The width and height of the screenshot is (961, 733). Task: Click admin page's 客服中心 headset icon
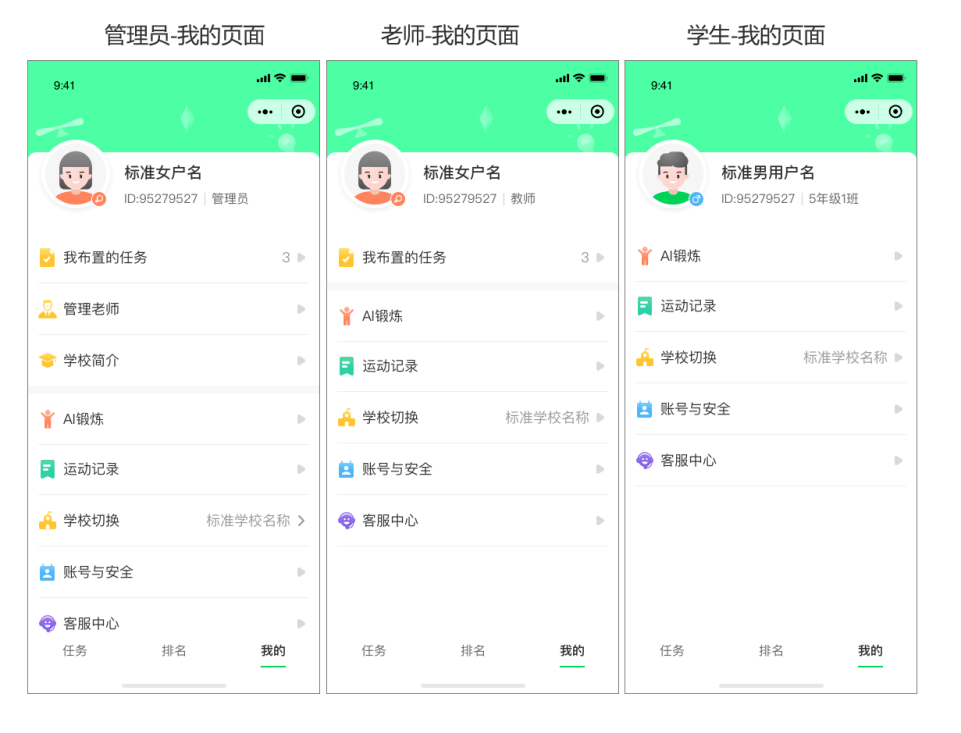[x=47, y=624]
